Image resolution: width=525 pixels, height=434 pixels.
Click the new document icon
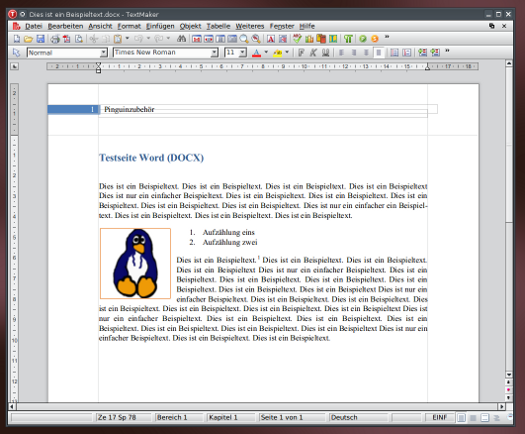[x=16, y=39]
